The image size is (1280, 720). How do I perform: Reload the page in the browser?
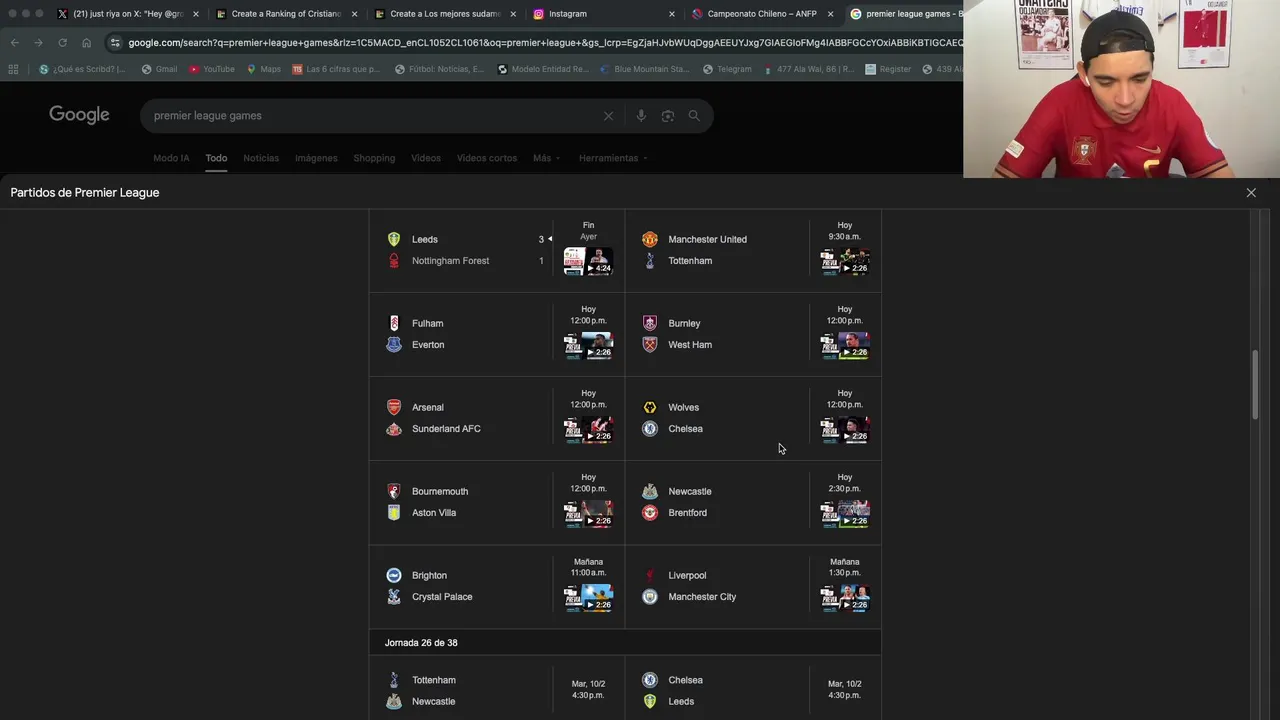pos(62,43)
